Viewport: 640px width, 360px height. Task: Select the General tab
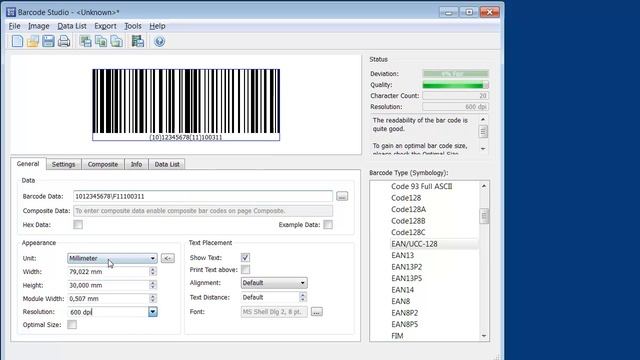pyautogui.click(x=28, y=164)
